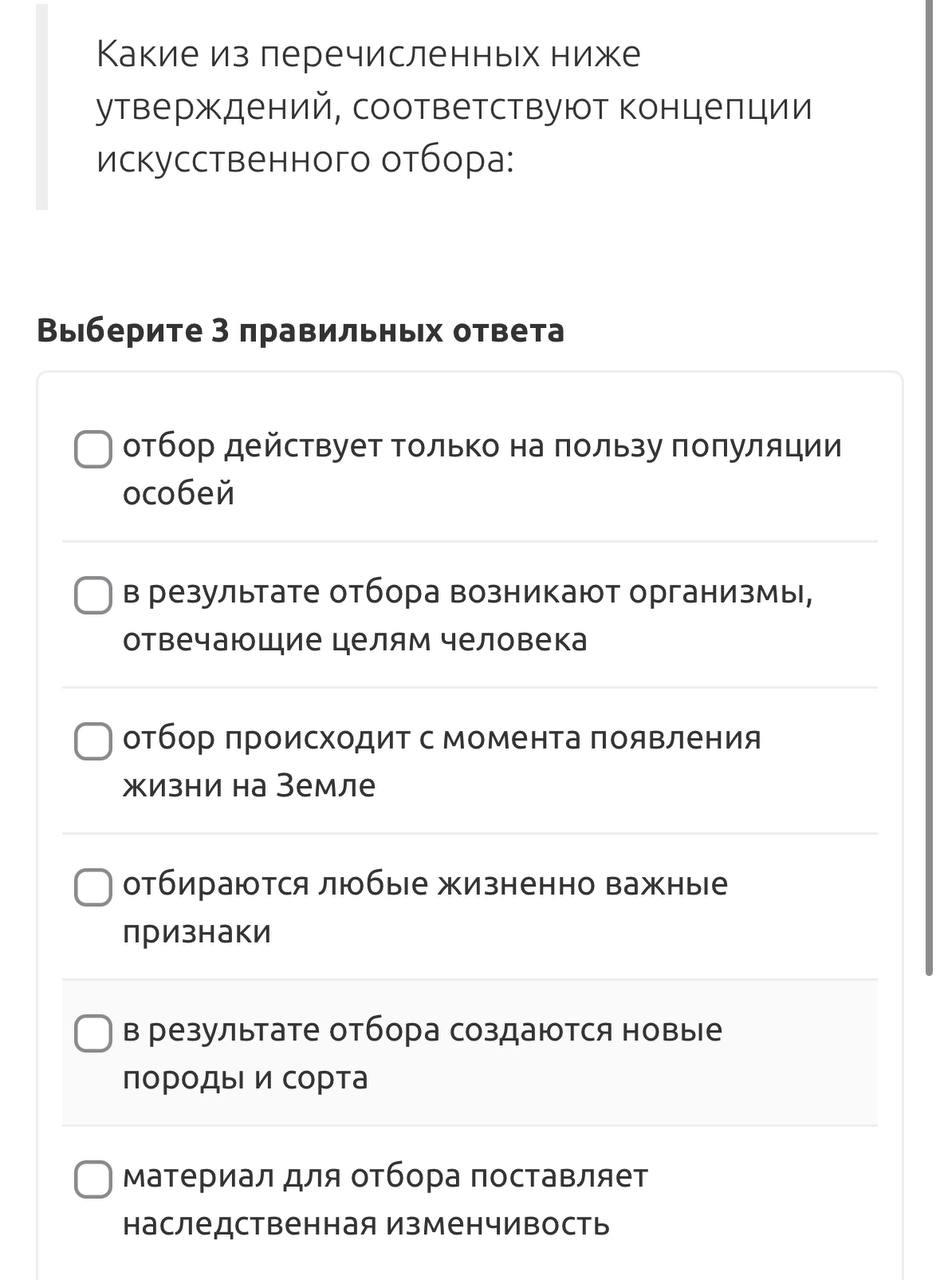Tick checkbox next to 'организмы, отвечающие целям человека'
This screenshot has width=940, height=1280.
click(93, 596)
